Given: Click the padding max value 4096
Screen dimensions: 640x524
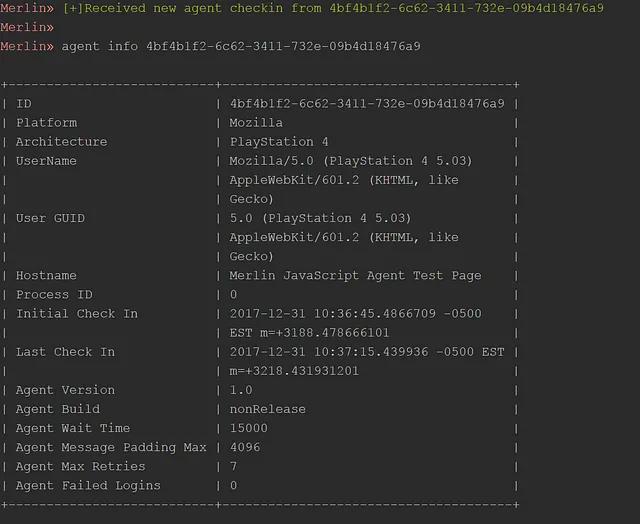Looking at the screenshot, I should [x=244, y=447].
